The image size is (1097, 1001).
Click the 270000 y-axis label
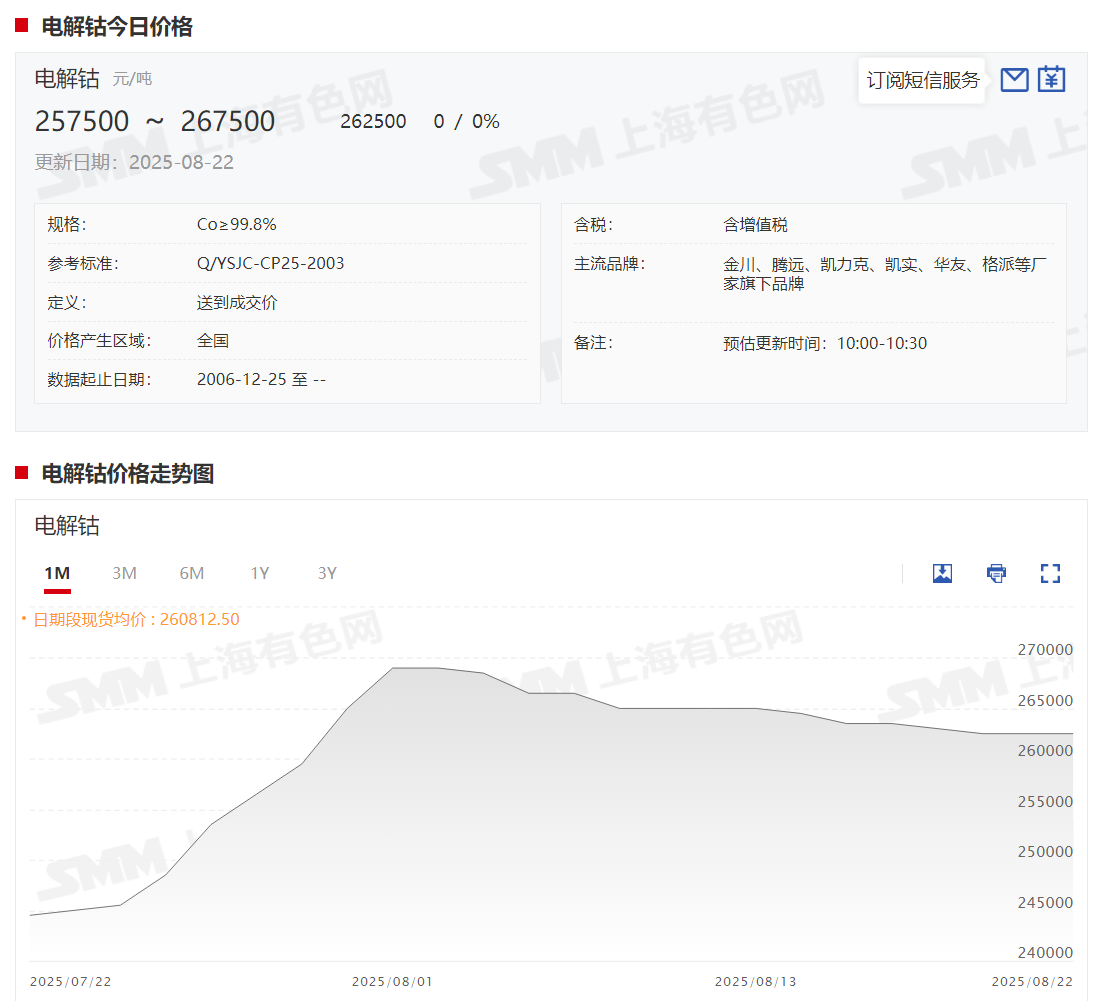click(1045, 650)
